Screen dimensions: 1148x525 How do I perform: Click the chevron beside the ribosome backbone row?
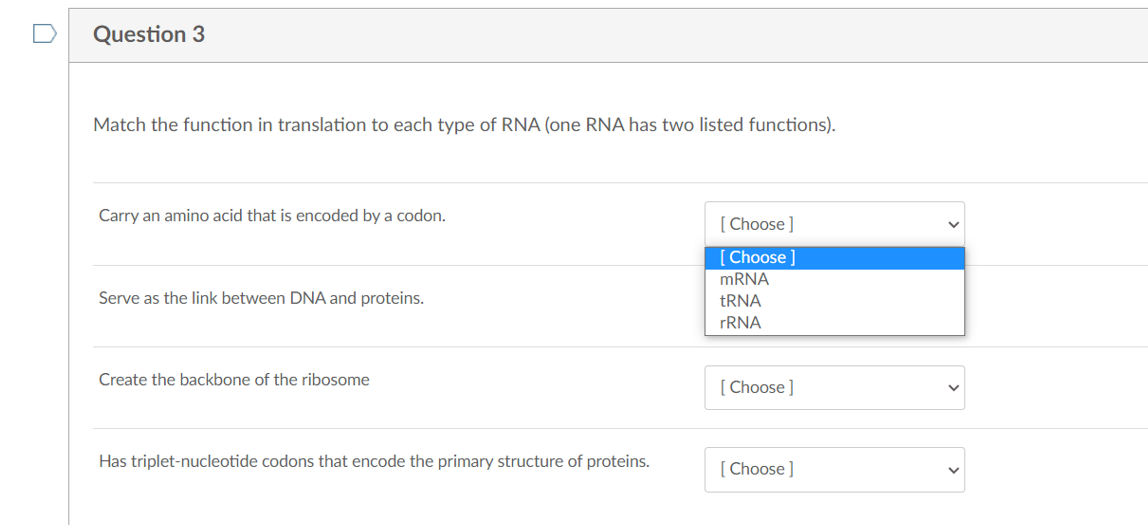click(953, 387)
